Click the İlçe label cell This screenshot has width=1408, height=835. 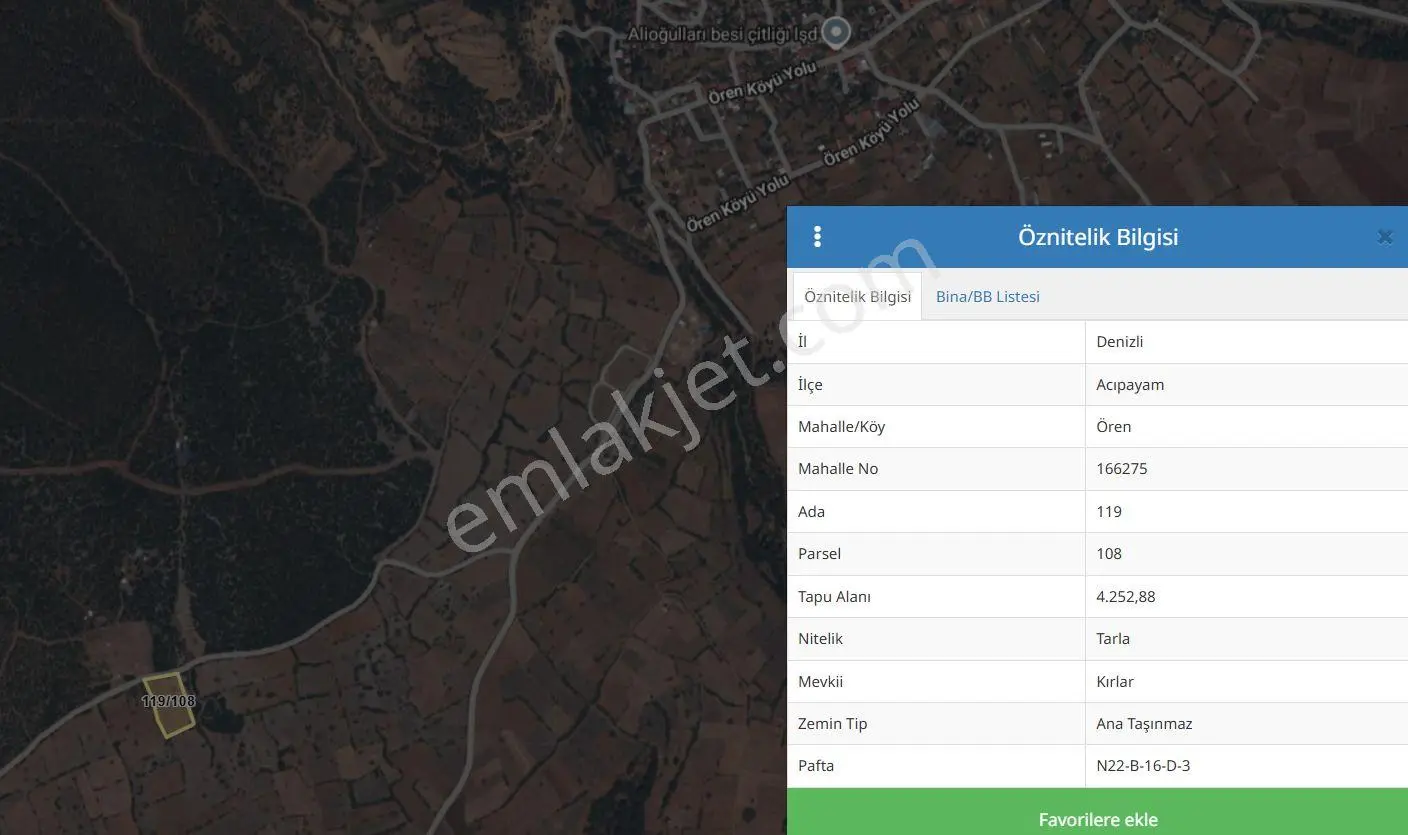coord(936,385)
